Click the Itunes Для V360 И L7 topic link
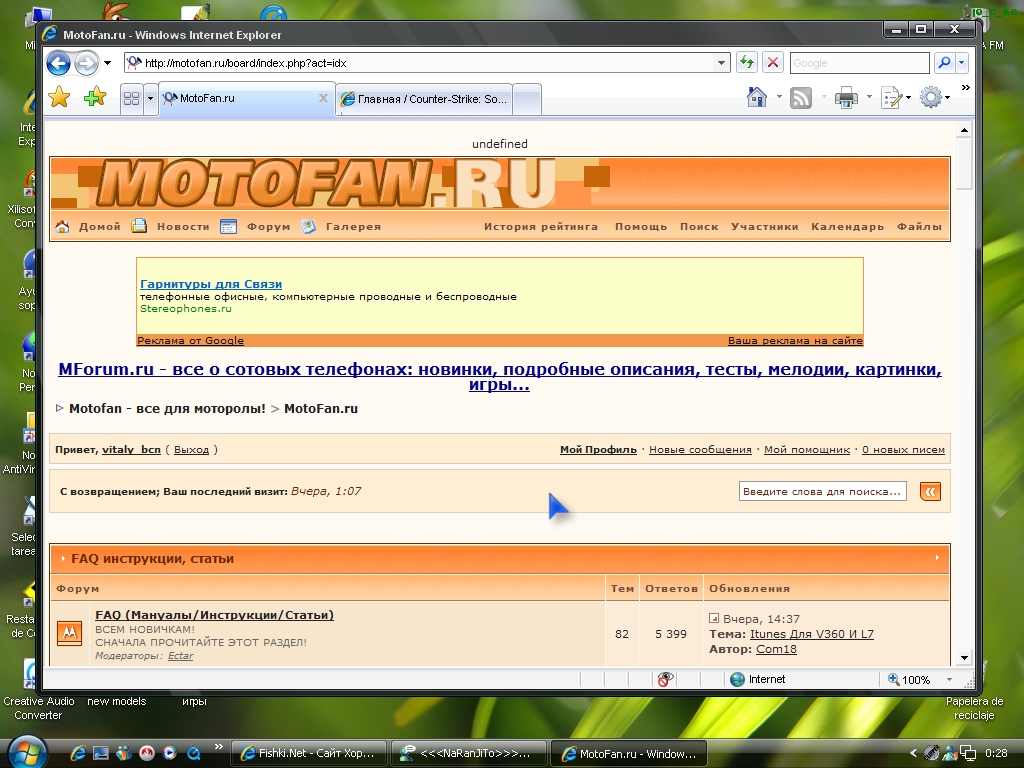The image size is (1024, 768). (x=812, y=633)
